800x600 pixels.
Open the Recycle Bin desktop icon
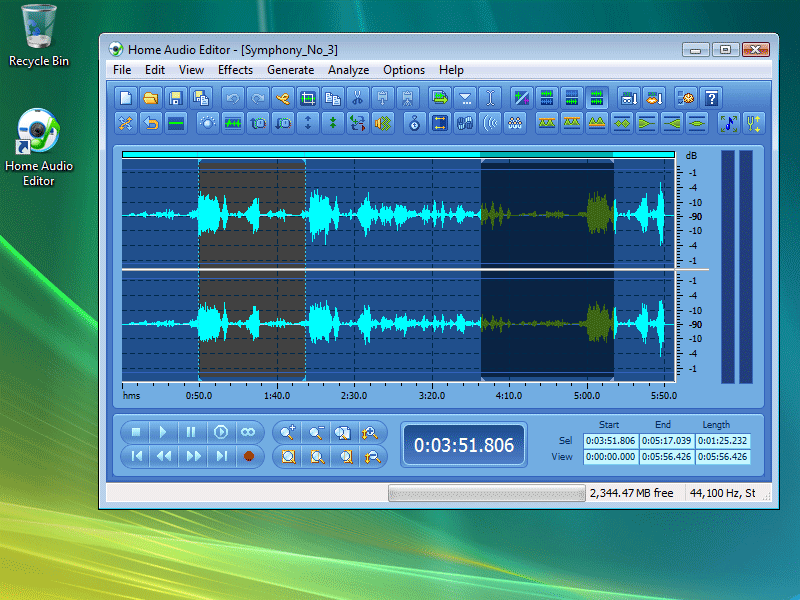pos(39,36)
